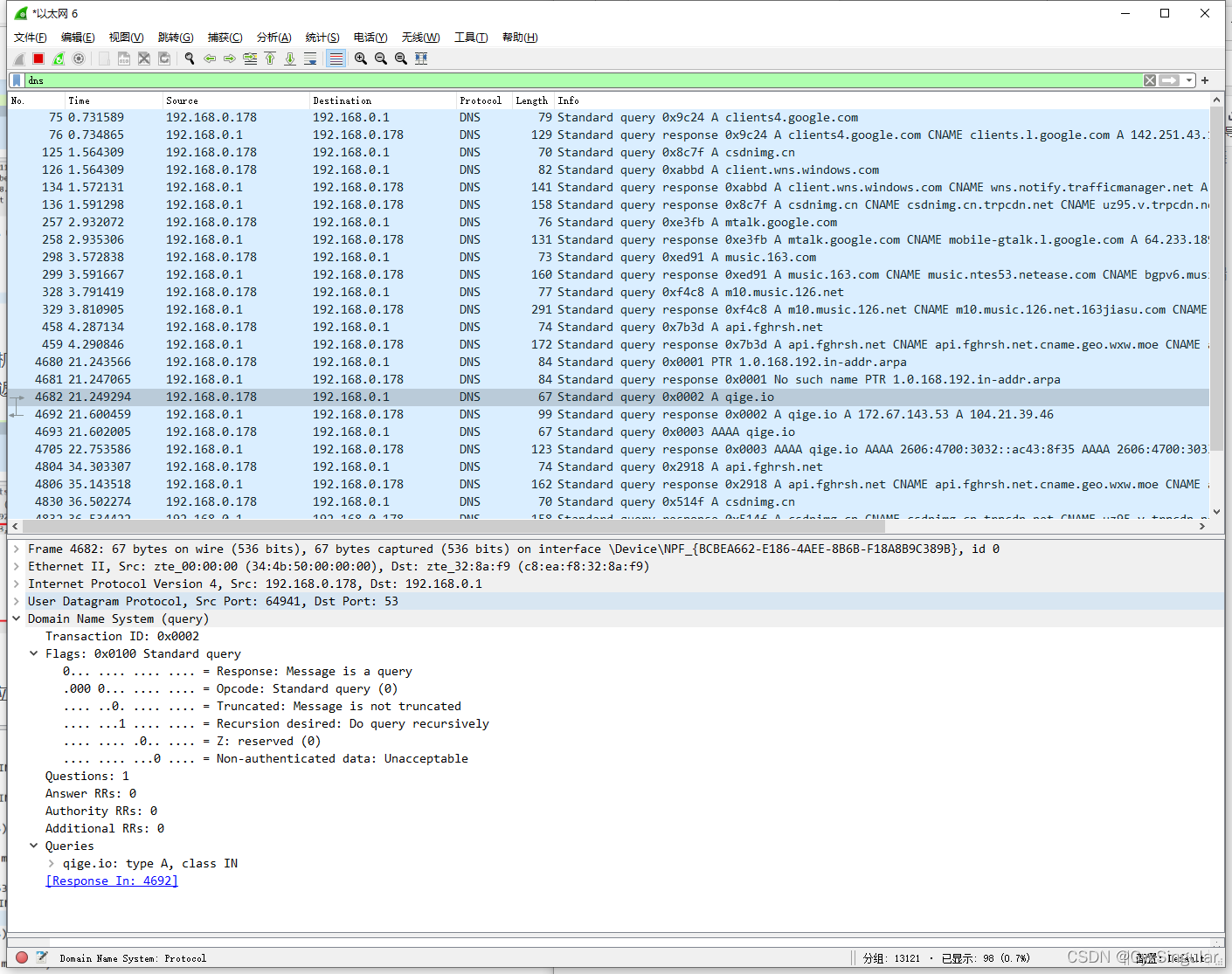The image size is (1232, 974).
Task: Expand the Frame 4682 details
Action: click(17, 549)
